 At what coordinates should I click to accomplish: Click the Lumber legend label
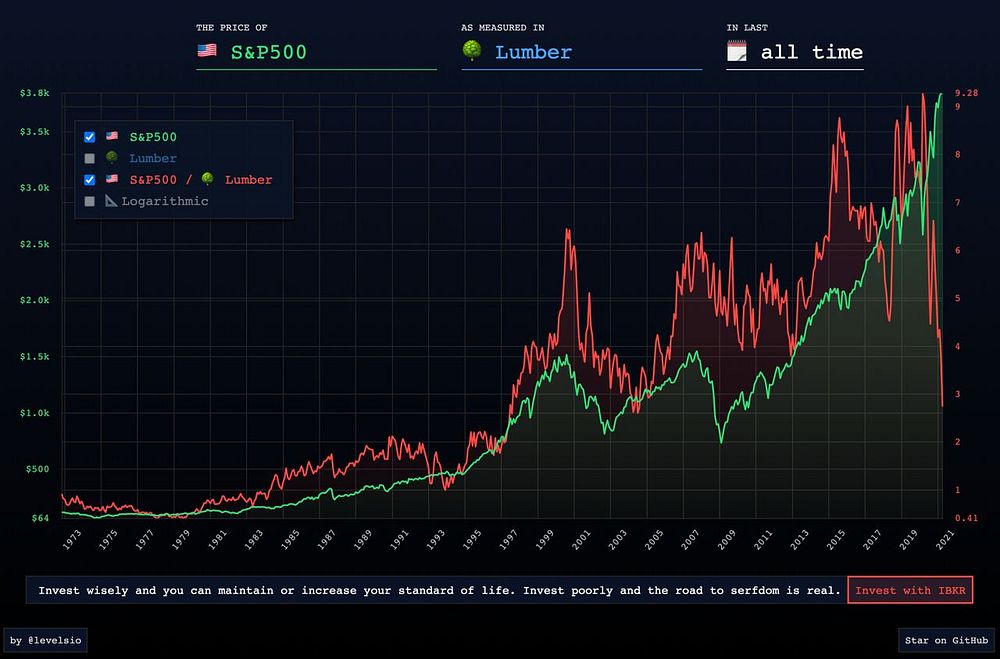[x=153, y=158]
